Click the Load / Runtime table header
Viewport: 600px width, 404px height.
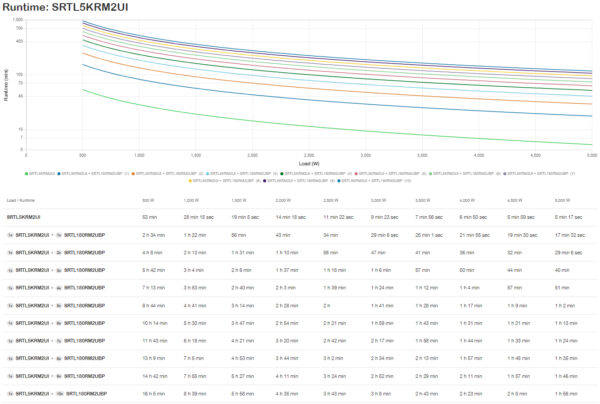(x=21, y=200)
